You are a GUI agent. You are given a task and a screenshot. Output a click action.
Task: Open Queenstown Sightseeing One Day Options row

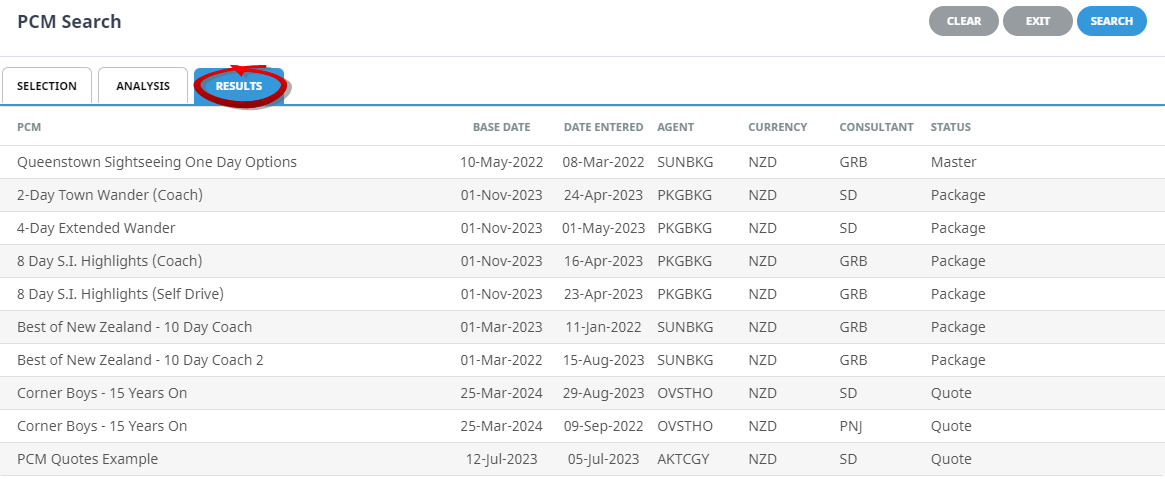tap(582, 162)
